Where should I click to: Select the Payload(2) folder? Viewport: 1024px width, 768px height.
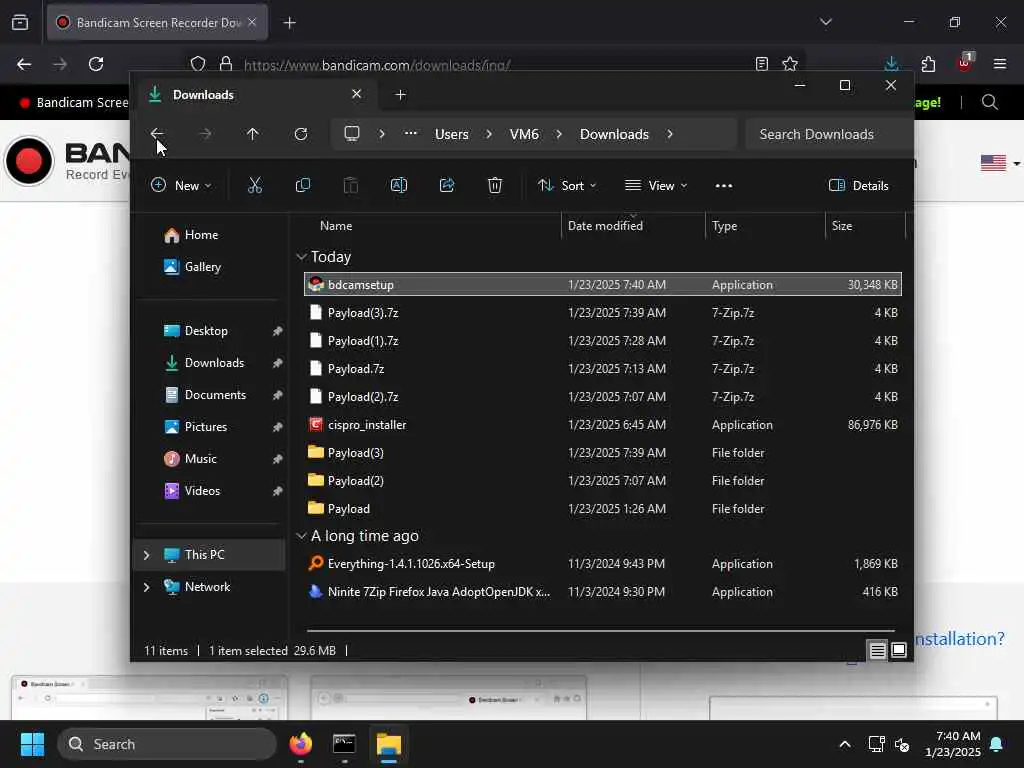pos(603,481)
